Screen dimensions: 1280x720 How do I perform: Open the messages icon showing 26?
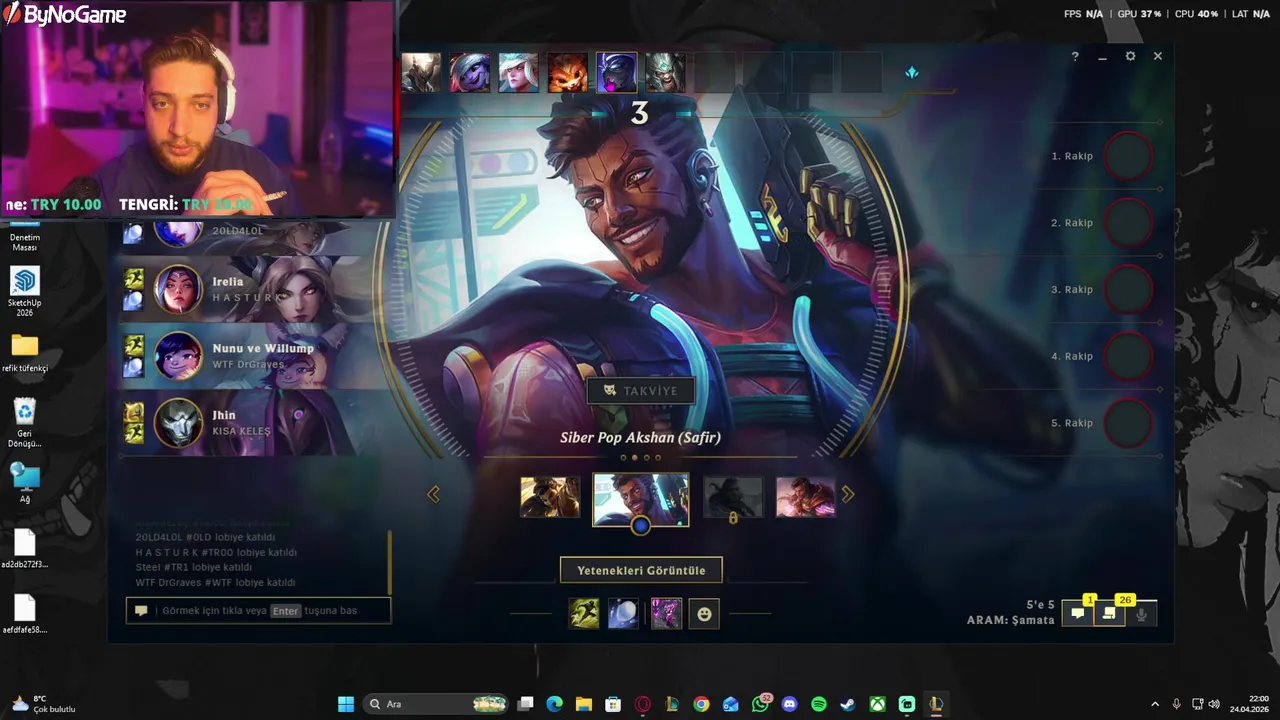coord(1109,614)
